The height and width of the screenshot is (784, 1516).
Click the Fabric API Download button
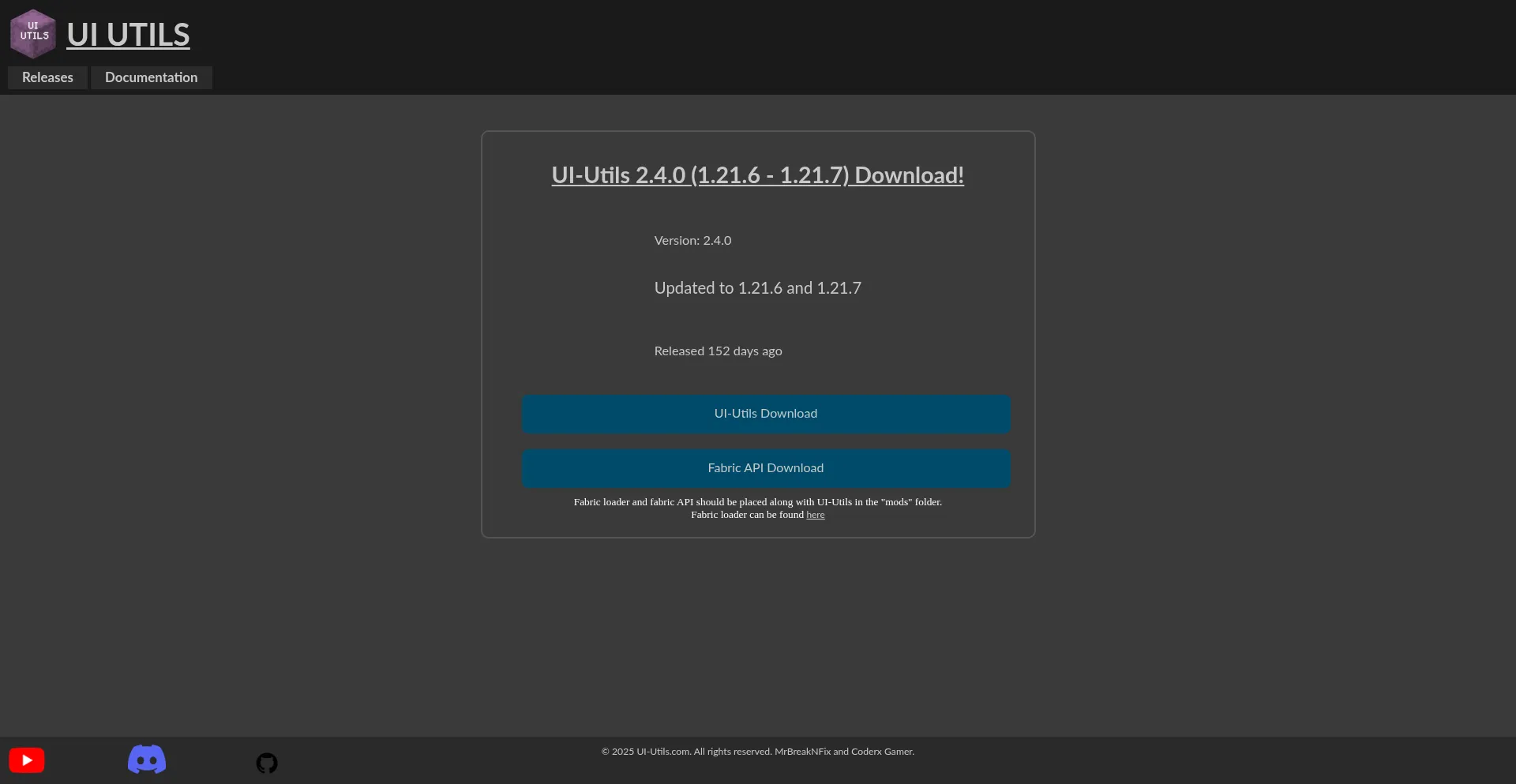[x=765, y=468]
